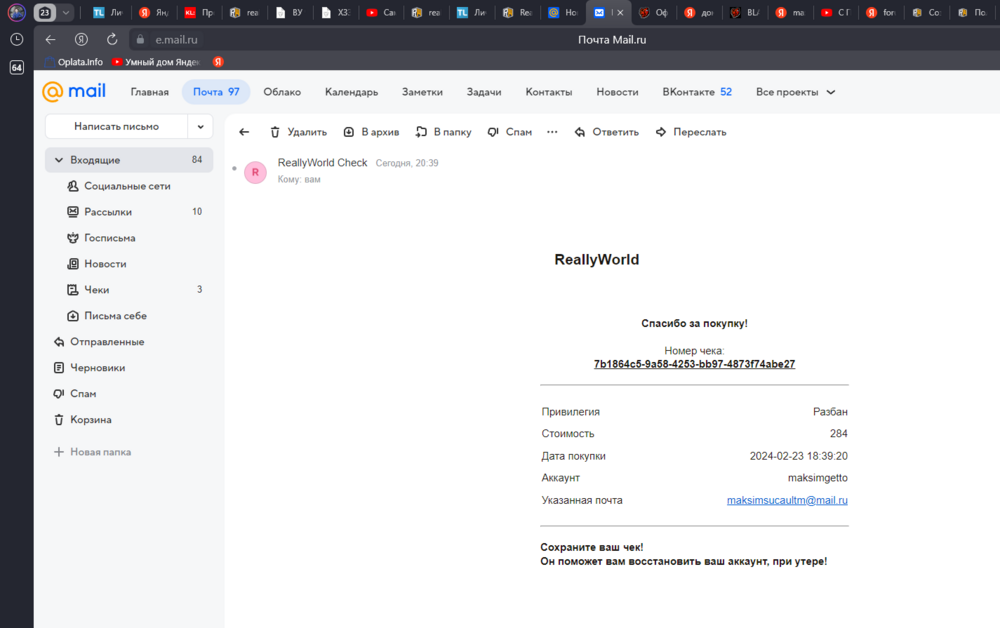Click the sender name ReallyWorld Check
Image resolution: width=1000 pixels, height=628 pixels.
click(x=323, y=163)
